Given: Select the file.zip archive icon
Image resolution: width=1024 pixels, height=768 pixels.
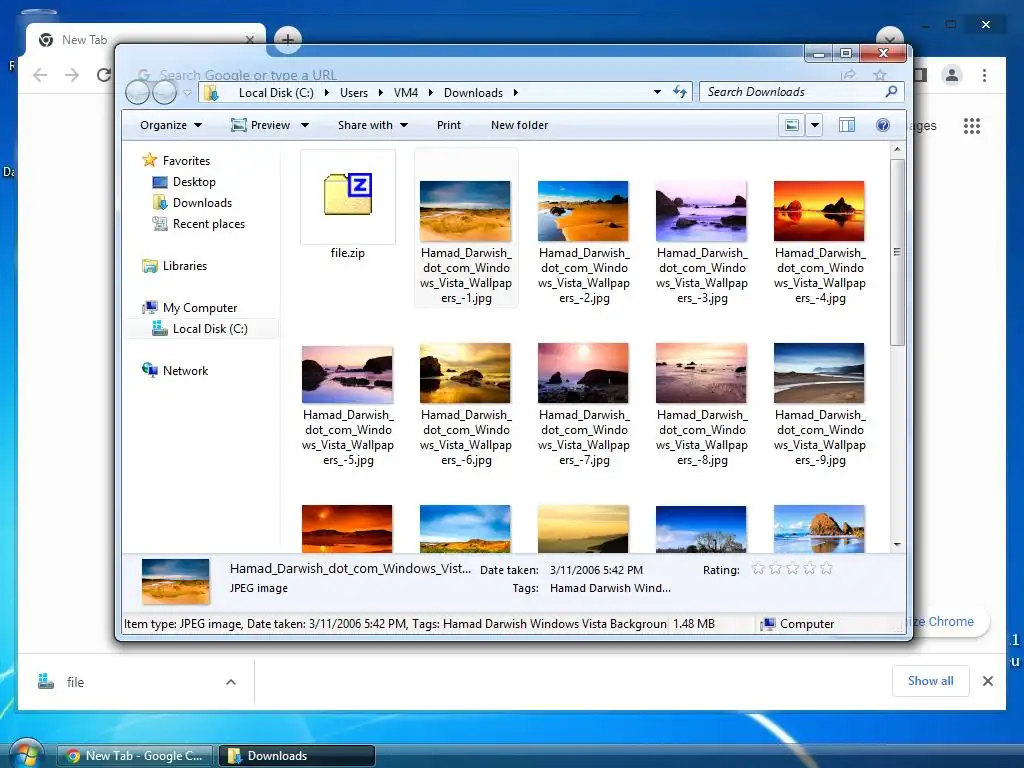Looking at the screenshot, I should (347, 196).
